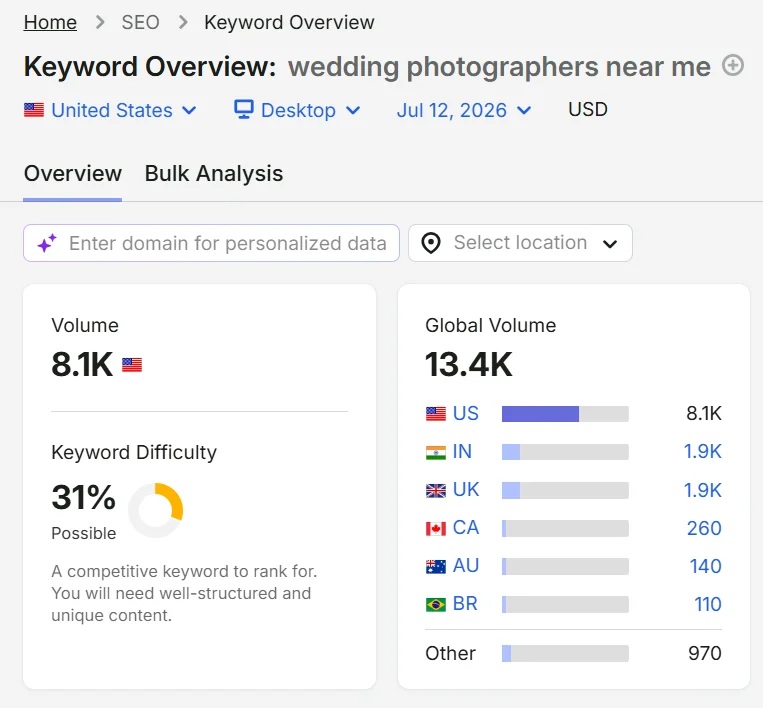Focus the Enter domain for personalized data field
Viewport: 763px width, 708px height.
212,243
